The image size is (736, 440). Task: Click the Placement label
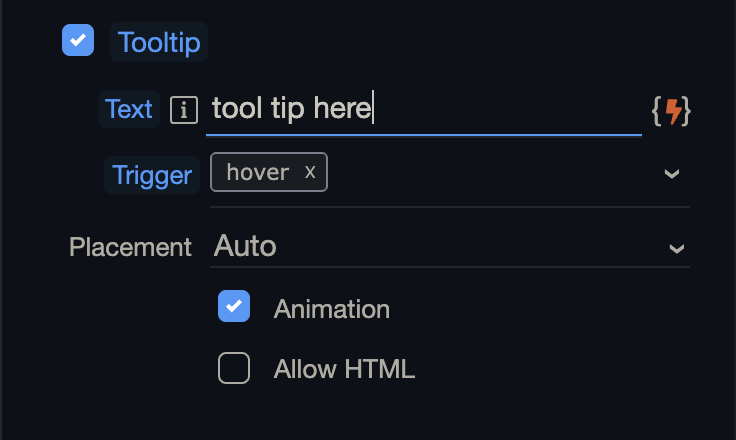pos(130,247)
